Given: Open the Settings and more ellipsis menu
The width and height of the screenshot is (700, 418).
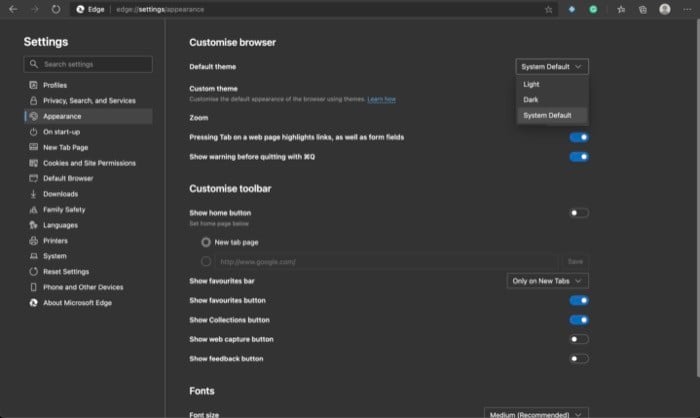Looking at the screenshot, I should (x=687, y=9).
